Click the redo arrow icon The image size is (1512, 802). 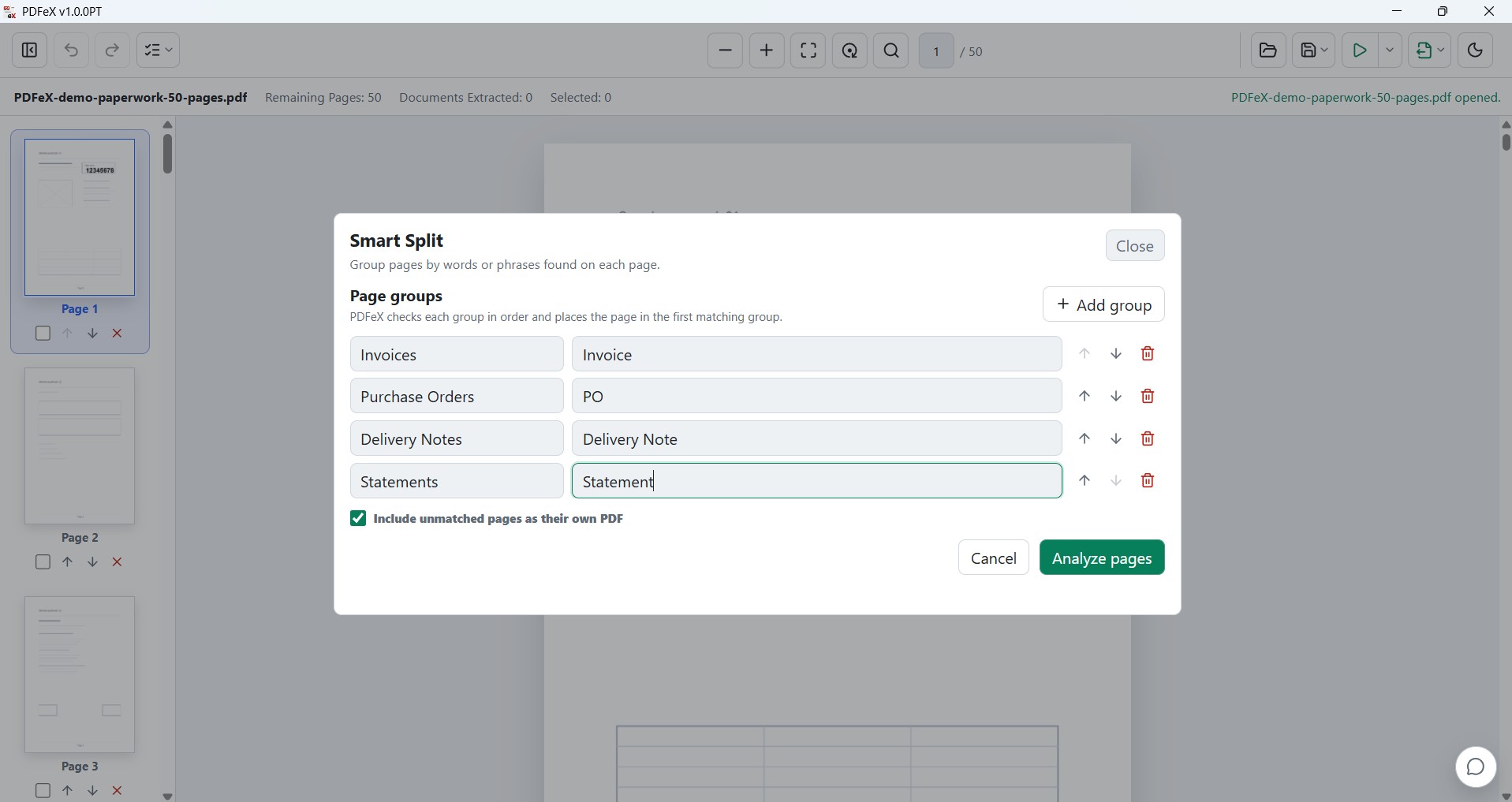112,50
